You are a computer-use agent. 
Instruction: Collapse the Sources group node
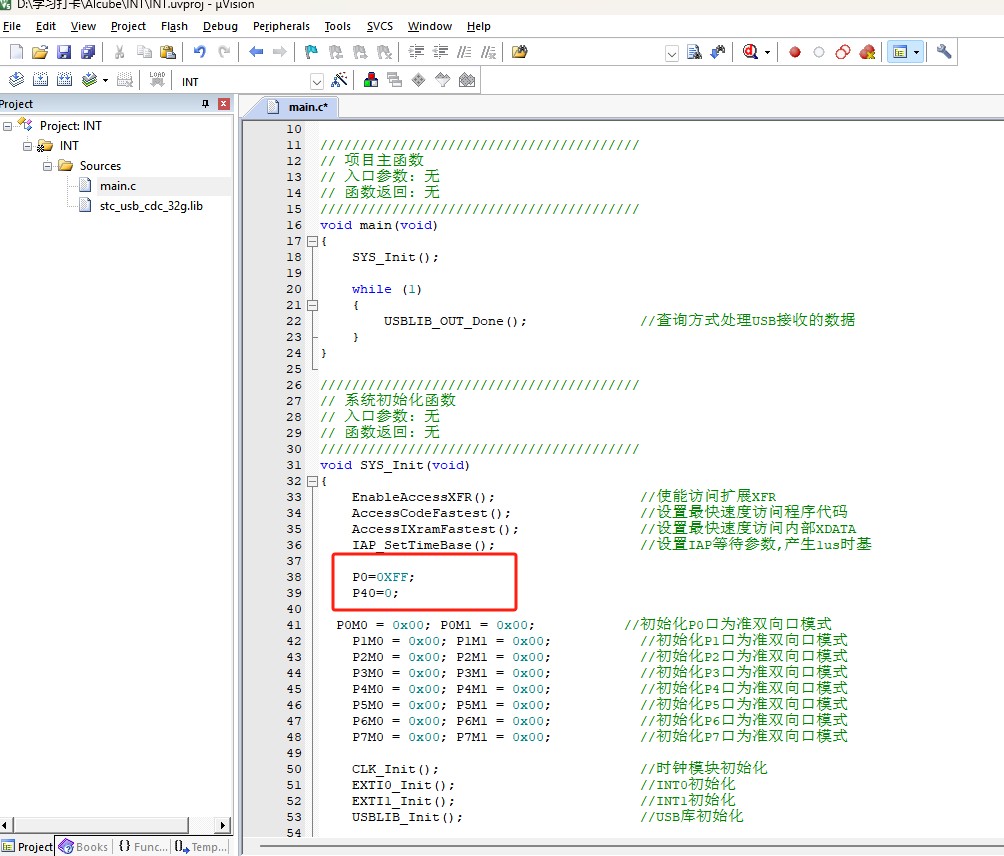[47, 166]
